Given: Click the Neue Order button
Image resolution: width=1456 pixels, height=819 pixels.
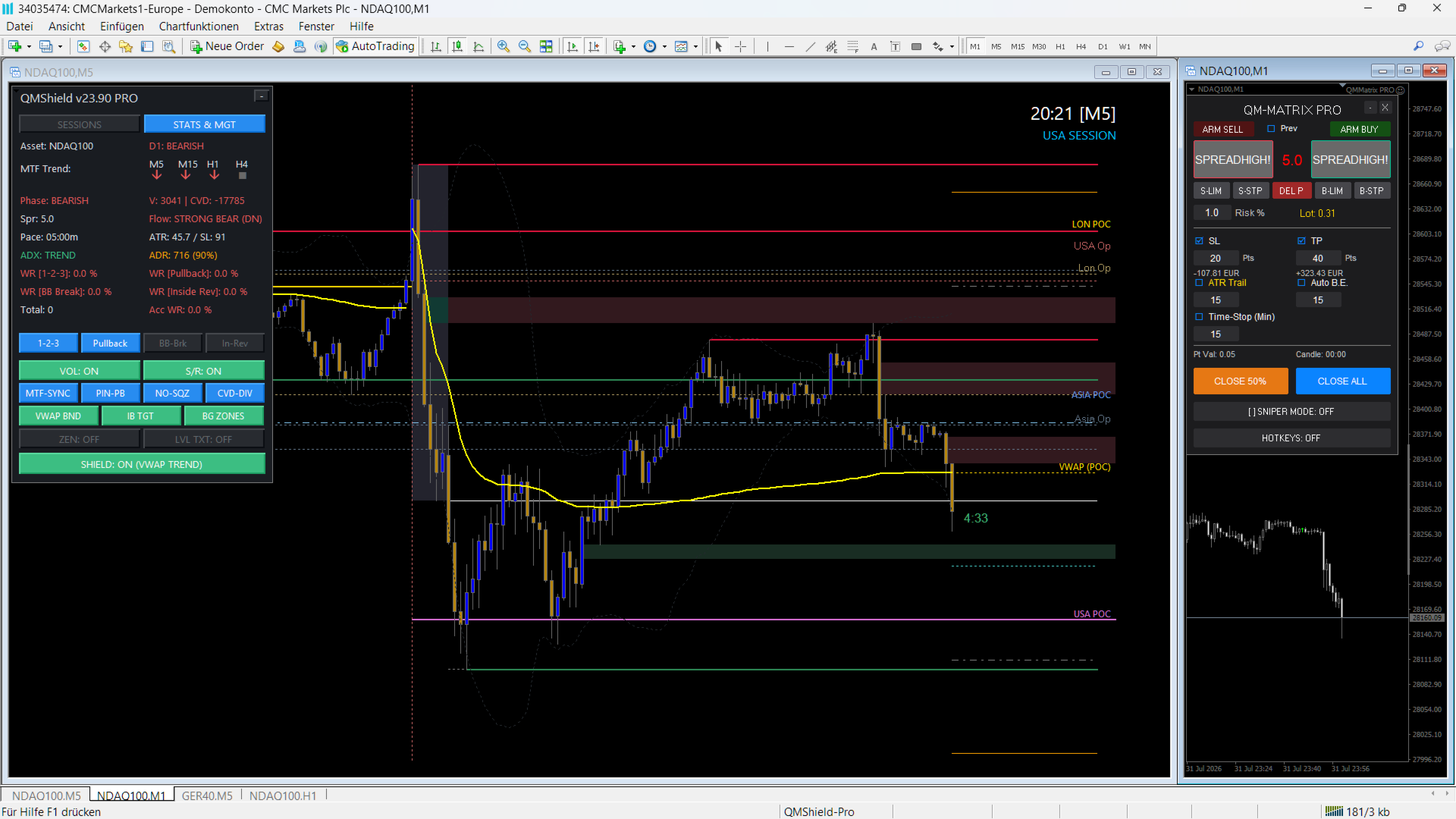Looking at the screenshot, I should pos(227,46).
